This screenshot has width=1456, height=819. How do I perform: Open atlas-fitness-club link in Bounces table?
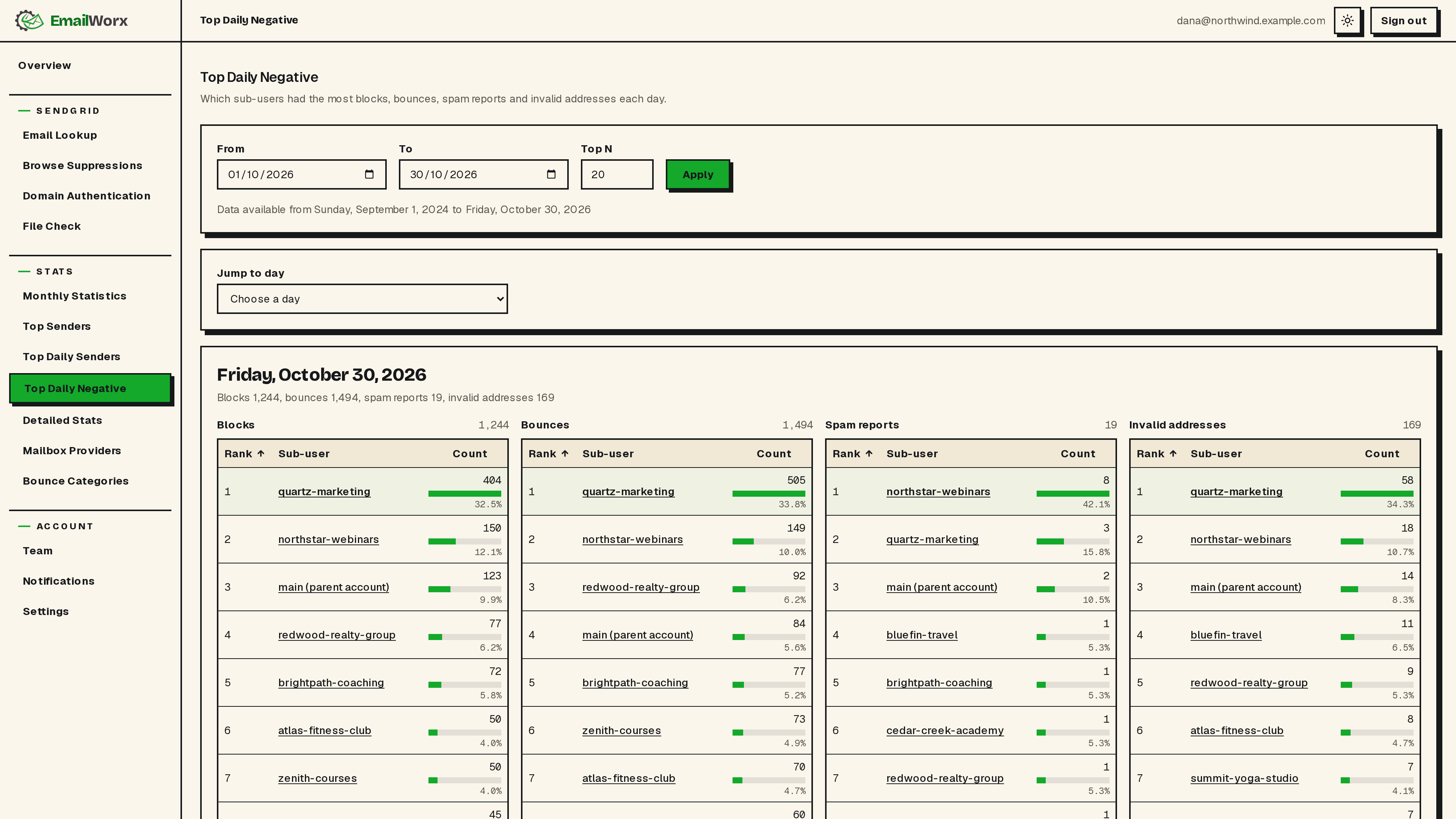[x=629, y=778]
